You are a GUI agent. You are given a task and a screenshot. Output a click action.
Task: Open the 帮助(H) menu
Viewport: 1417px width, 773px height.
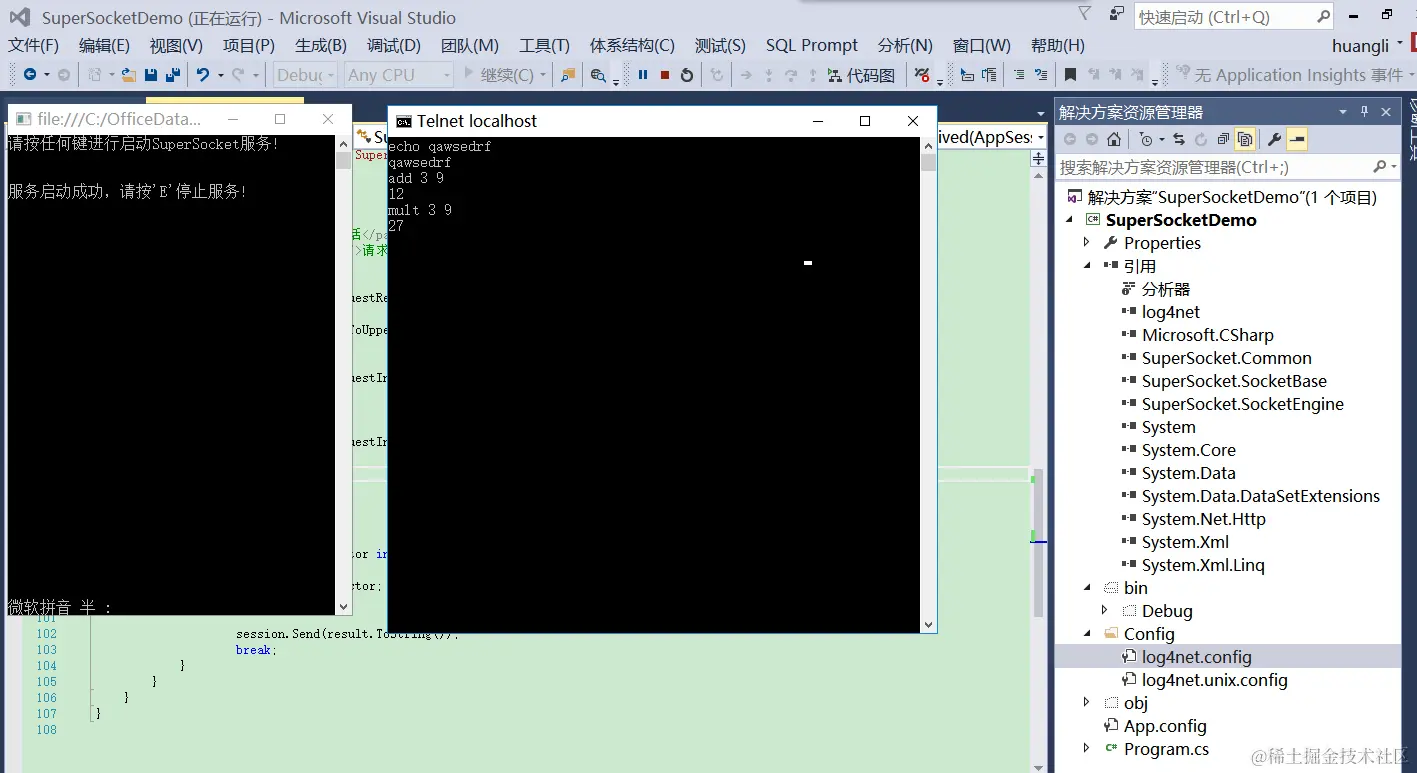1058,46
